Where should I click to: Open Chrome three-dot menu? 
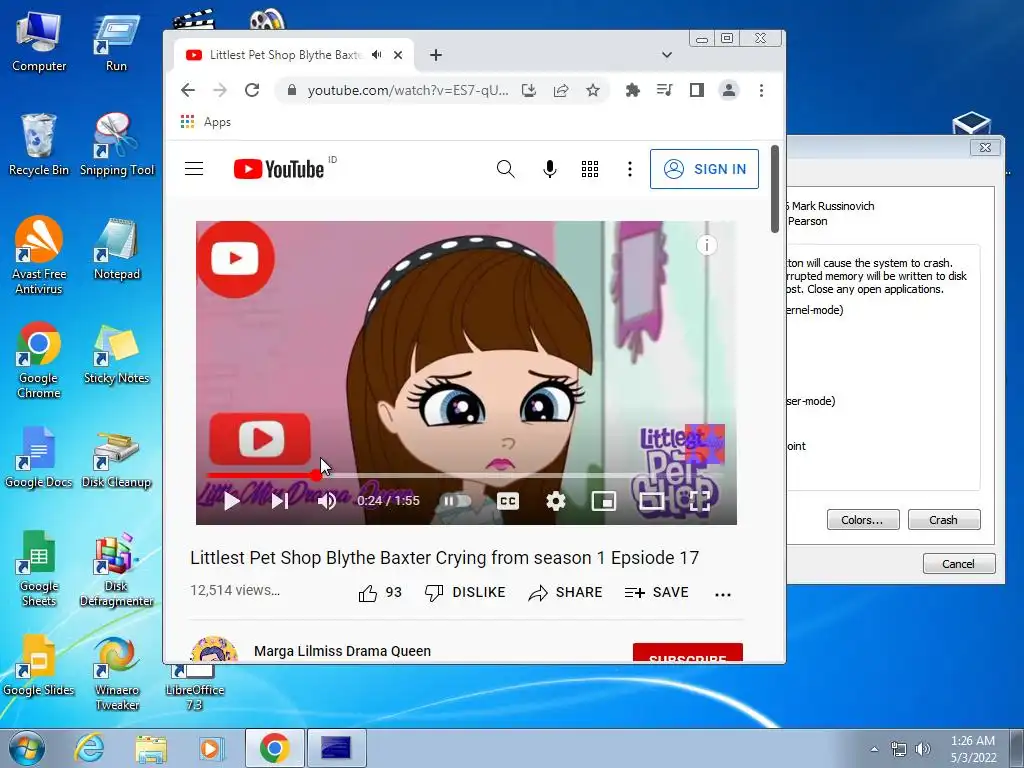(x=761, y=90)
